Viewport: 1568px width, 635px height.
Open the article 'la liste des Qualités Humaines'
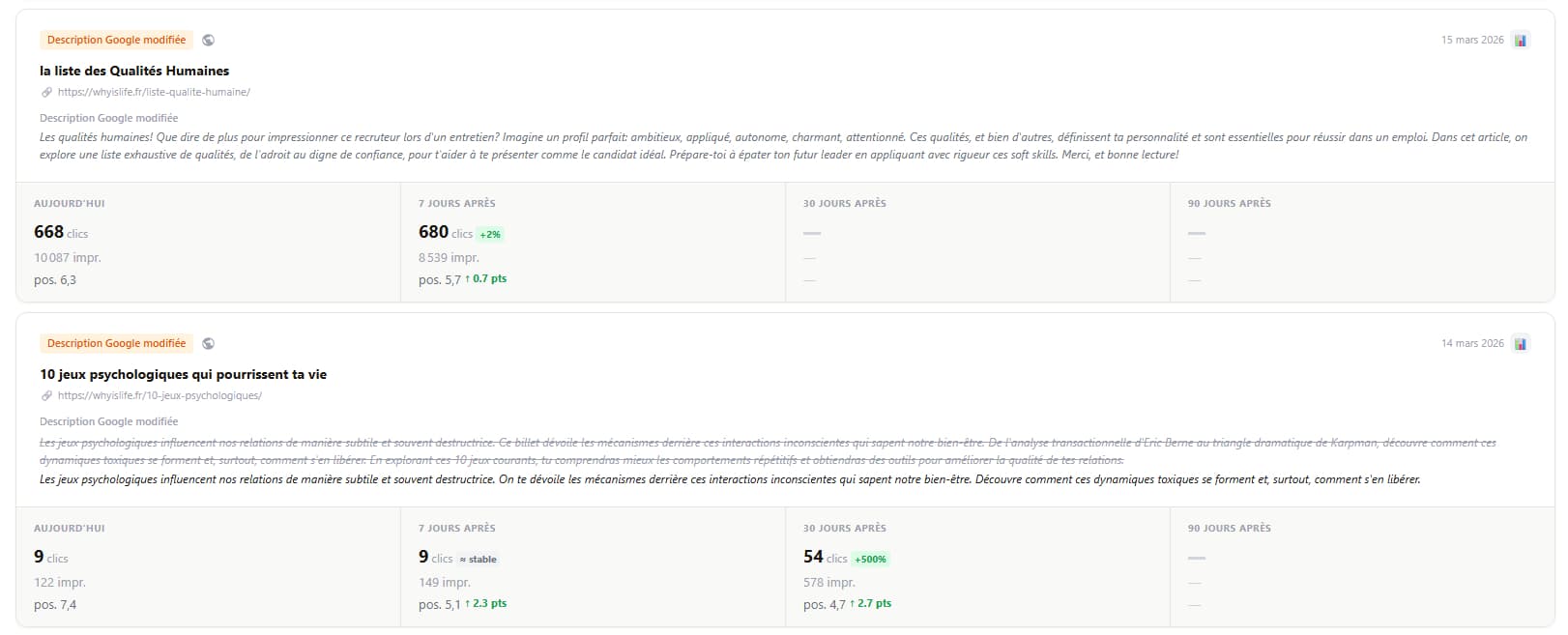coord(133,71)
